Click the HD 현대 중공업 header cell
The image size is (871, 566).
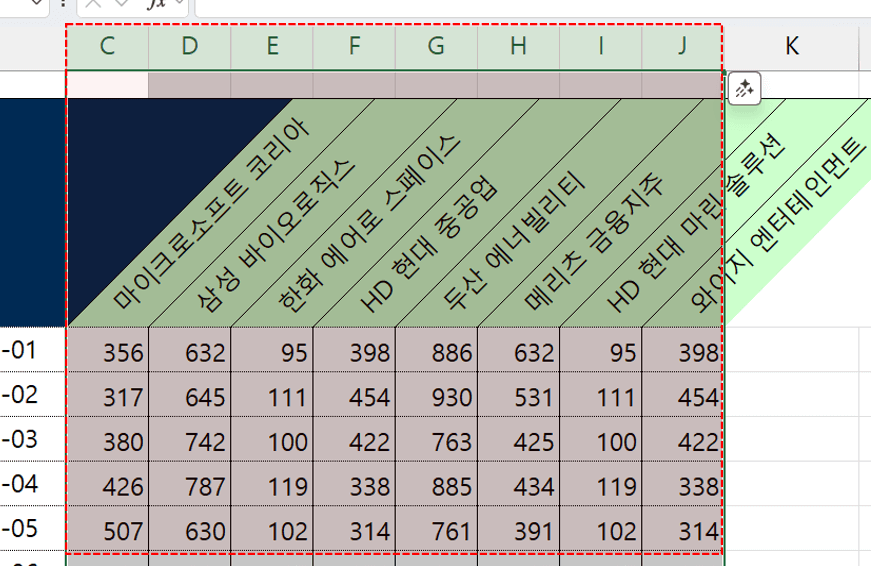tap(428, 245)
